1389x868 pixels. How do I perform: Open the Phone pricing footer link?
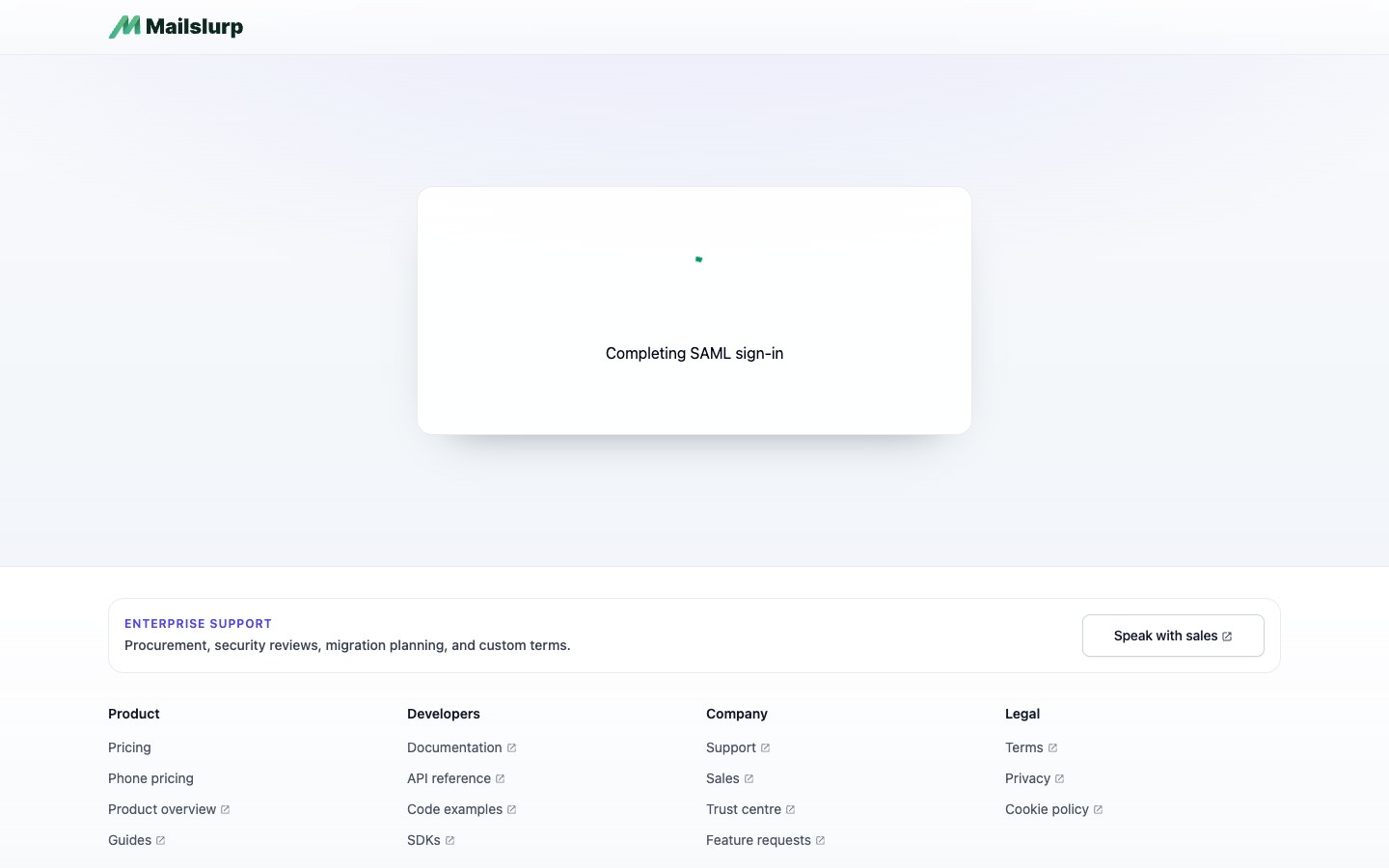(x=150, y=778)
